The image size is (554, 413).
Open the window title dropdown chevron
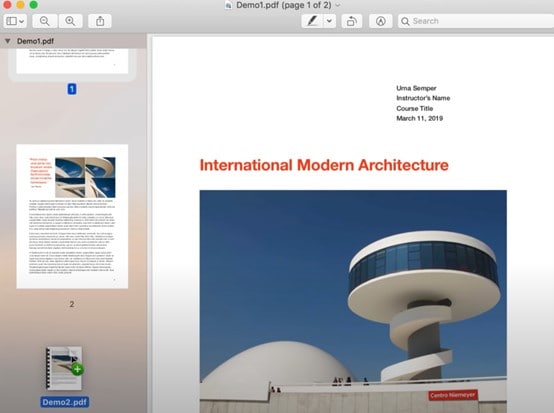[x=338, y=5]
